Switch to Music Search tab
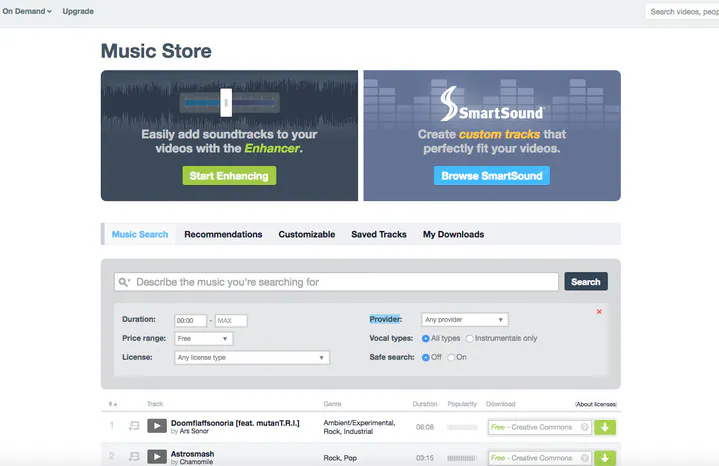This screenshot has width=719, height=466. 140,234
